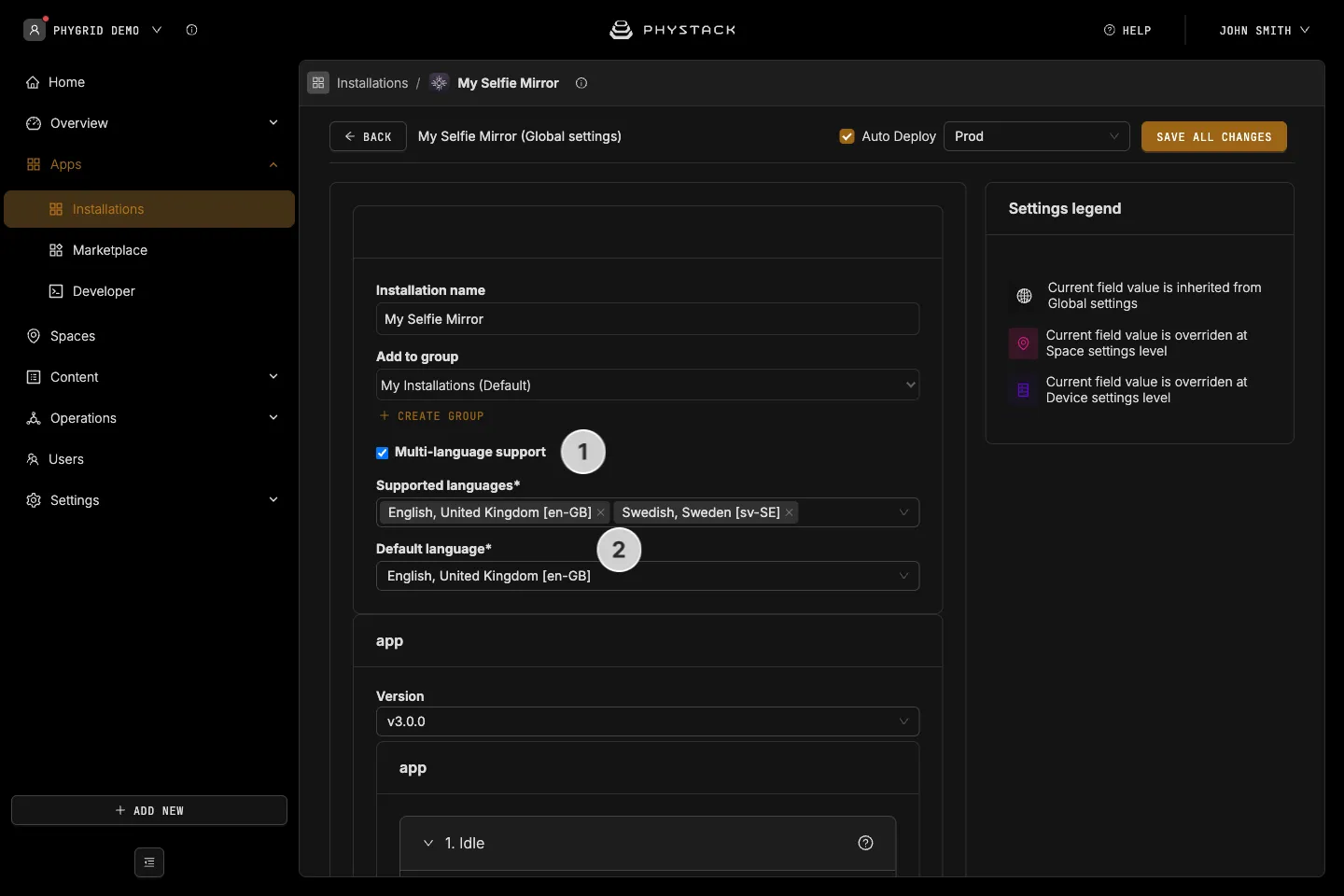Open the PhyGrid Demo account avatar

click(x=35, y=30)
